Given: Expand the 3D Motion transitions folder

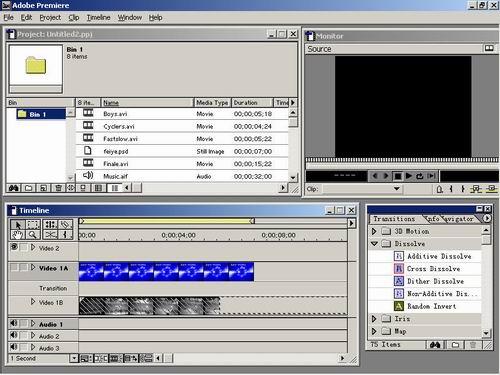Looking at the screenshot, I should pos(374,231).
